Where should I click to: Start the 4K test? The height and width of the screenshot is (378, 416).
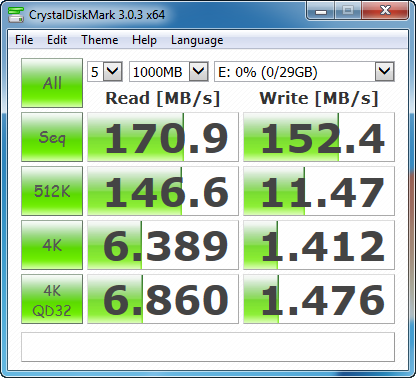52,245
